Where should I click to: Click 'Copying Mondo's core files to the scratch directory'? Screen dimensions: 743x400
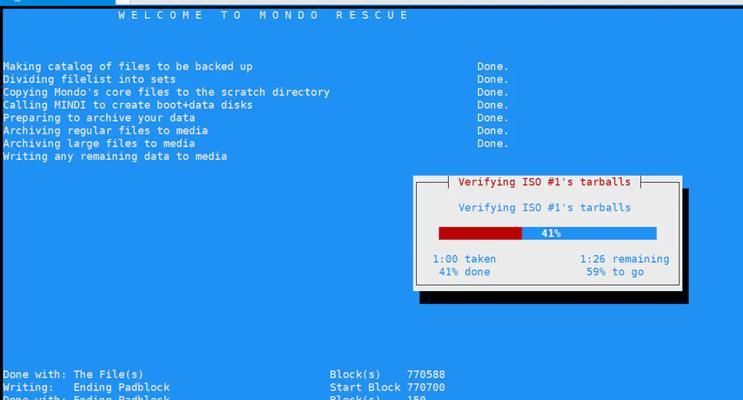166,92
